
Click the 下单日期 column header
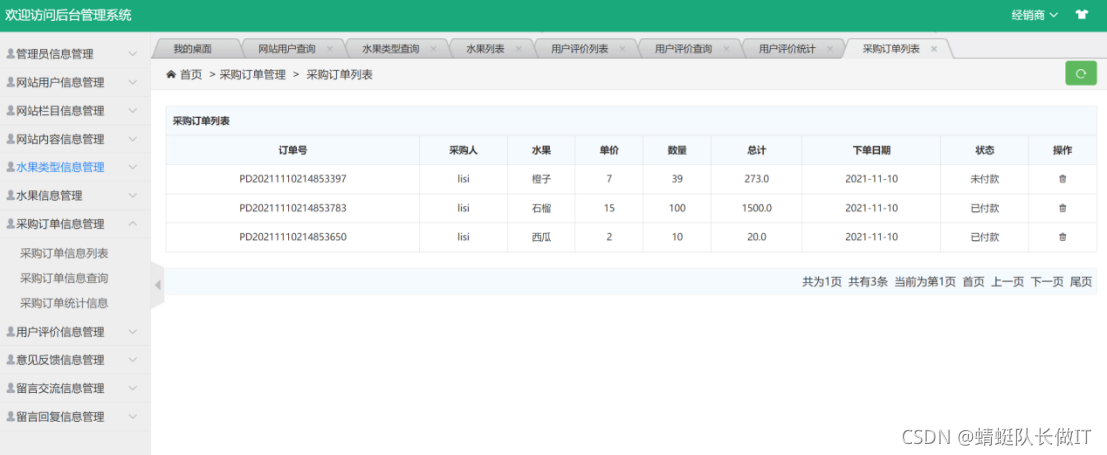pyautogui.click(x=871, y=150)
